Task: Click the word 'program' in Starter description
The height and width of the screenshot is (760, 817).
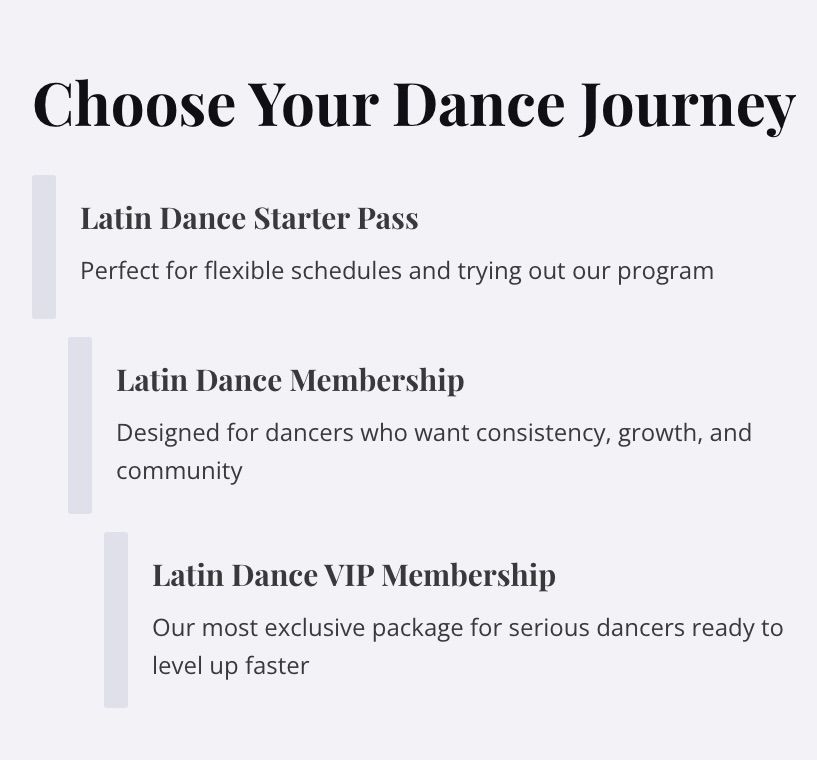Action: click(665, 273)
